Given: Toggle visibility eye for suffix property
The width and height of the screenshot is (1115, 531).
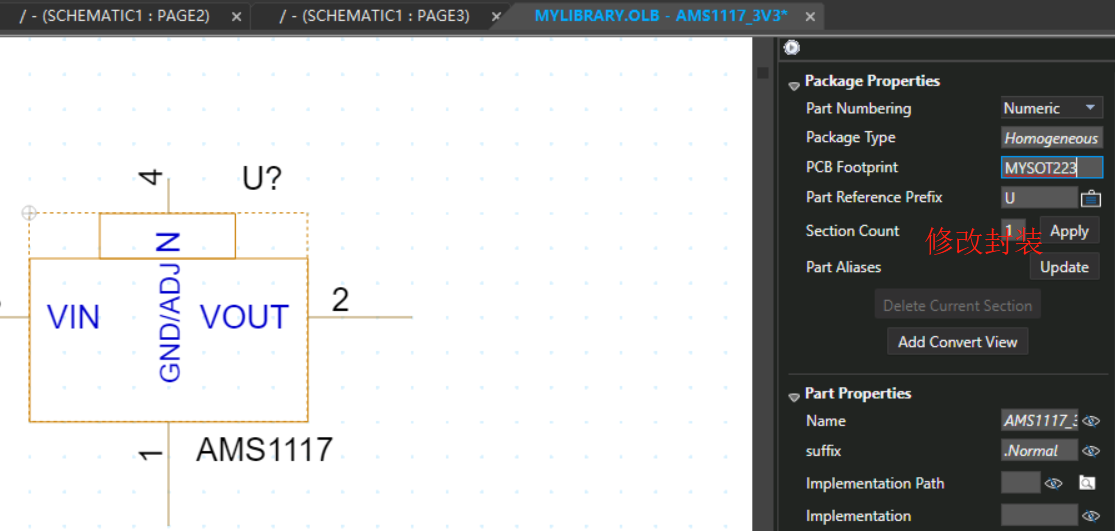Looking at the screenshot, I should tap(1091, 451).
